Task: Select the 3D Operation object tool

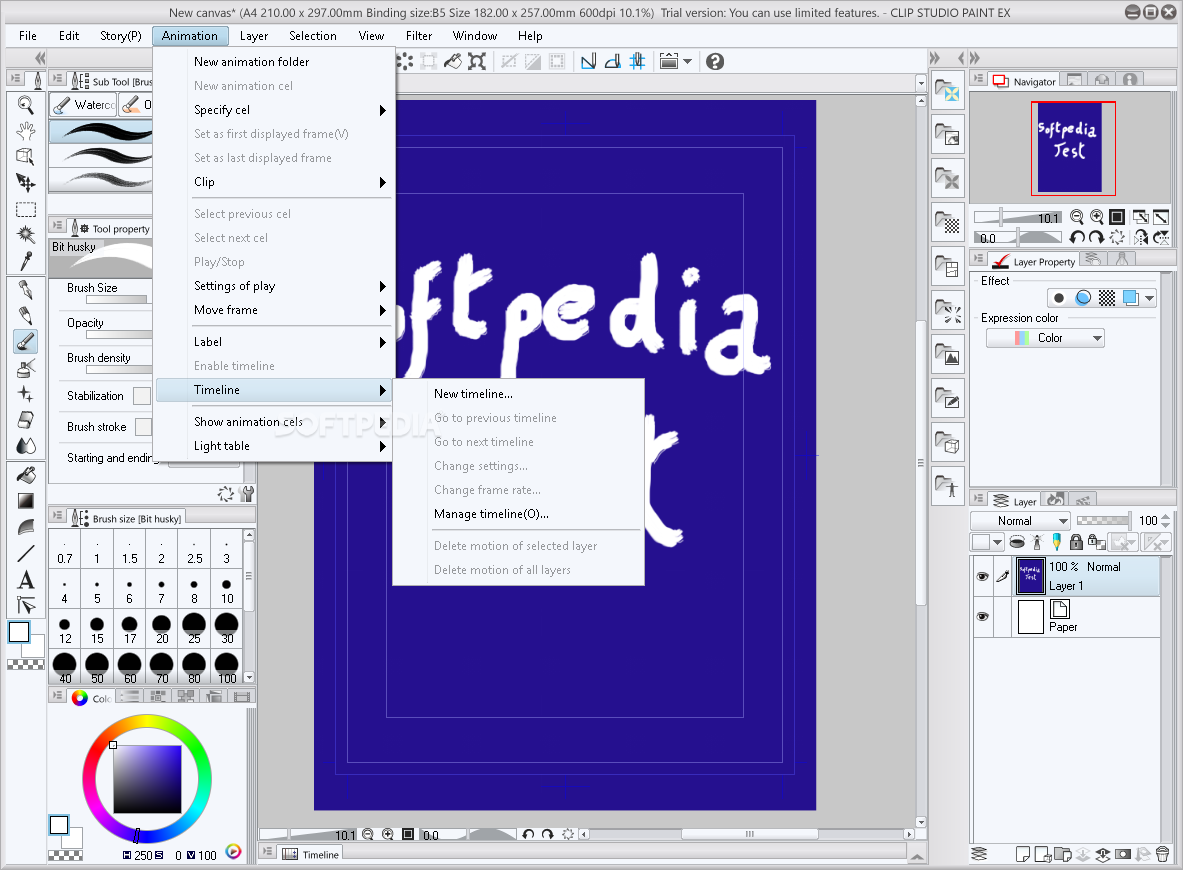Action: click(x=26, y=156)
